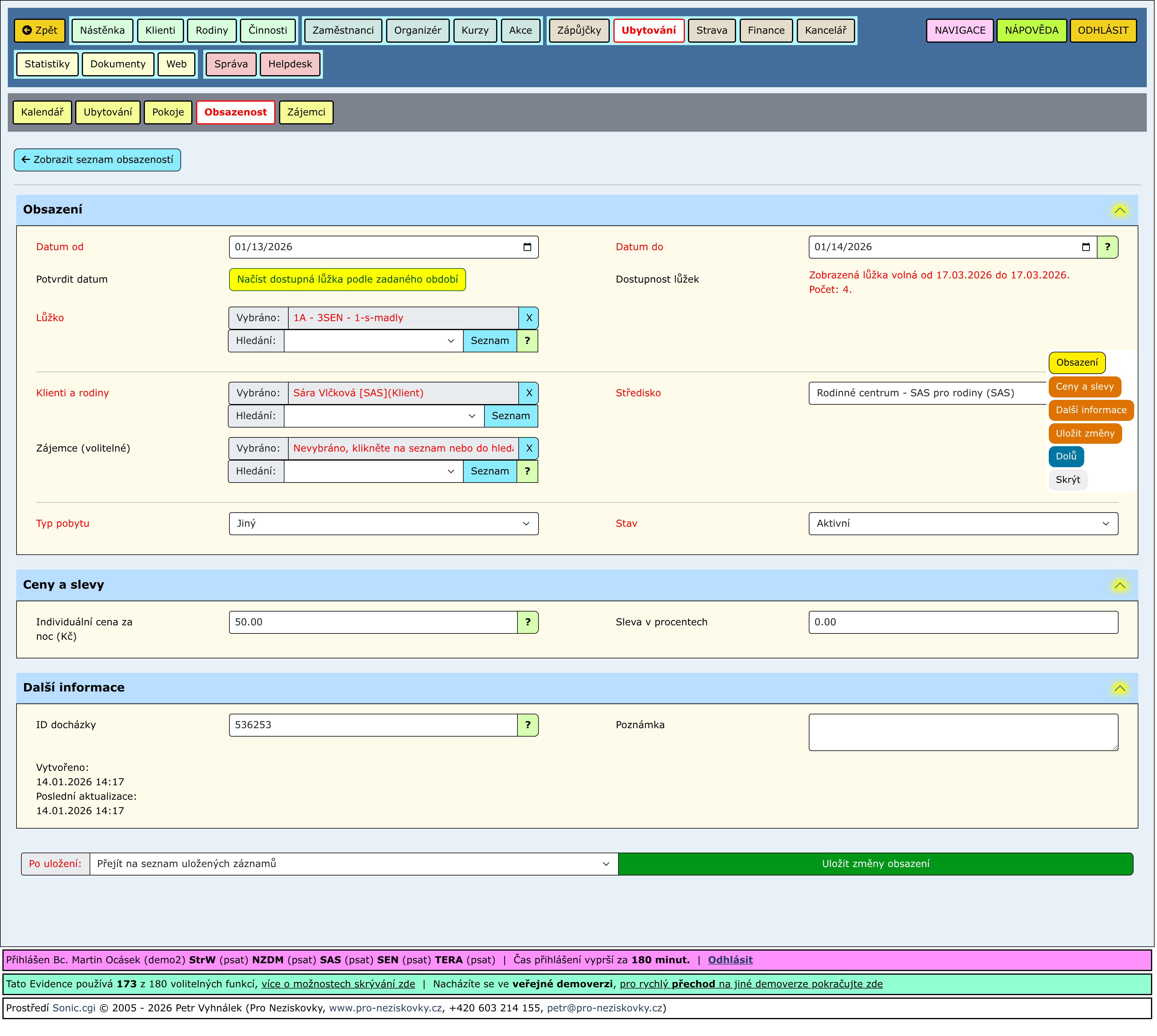Click help icon beside Individuální cena field
Screen dimensions: 1157x1036
click(528, 623)
